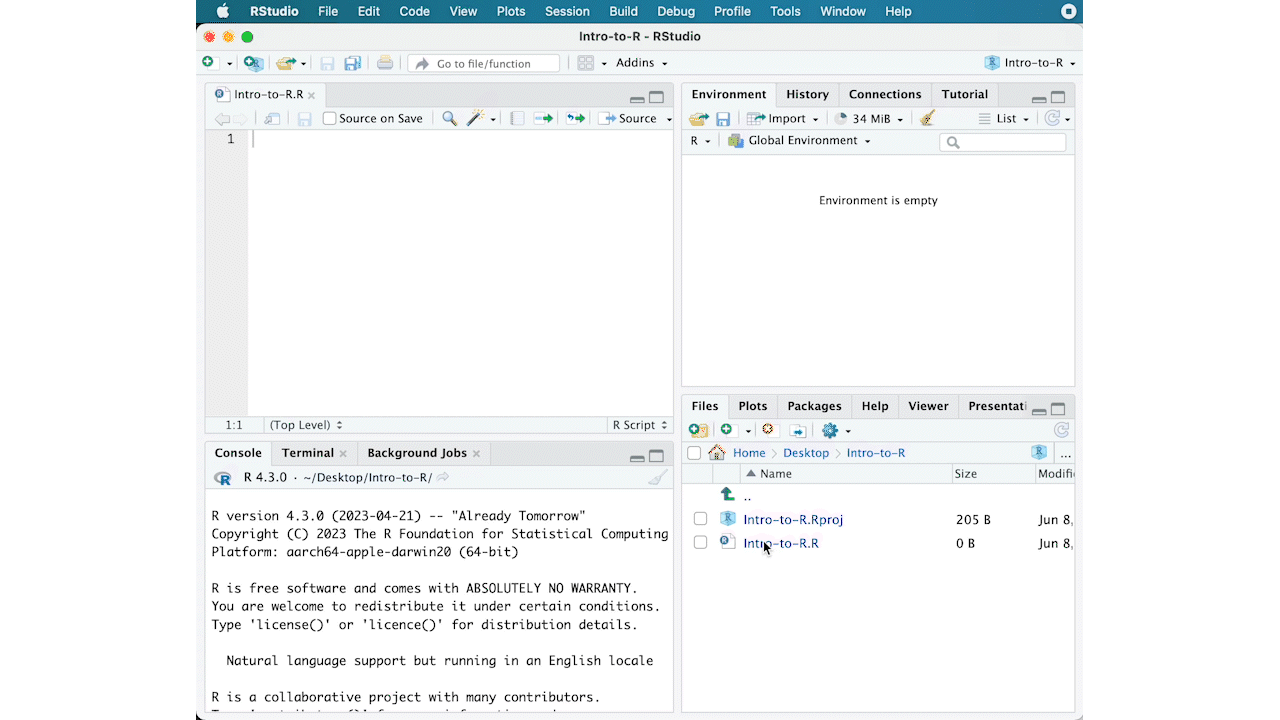Navigate to Desktop in the breadcrumb path
The image size is (1280, 720).
point(806,453)
